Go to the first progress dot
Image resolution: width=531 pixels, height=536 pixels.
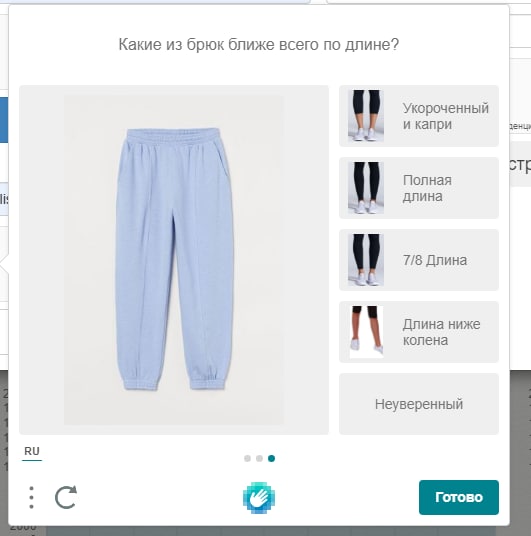247,458
